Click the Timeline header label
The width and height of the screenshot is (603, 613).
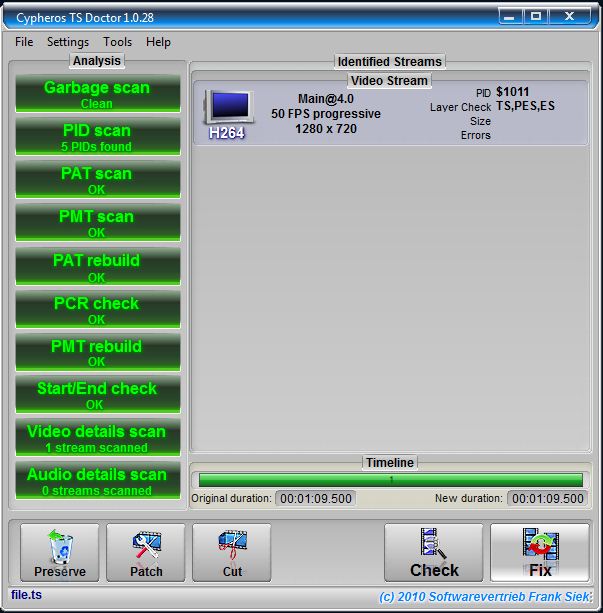click(389, 462)
